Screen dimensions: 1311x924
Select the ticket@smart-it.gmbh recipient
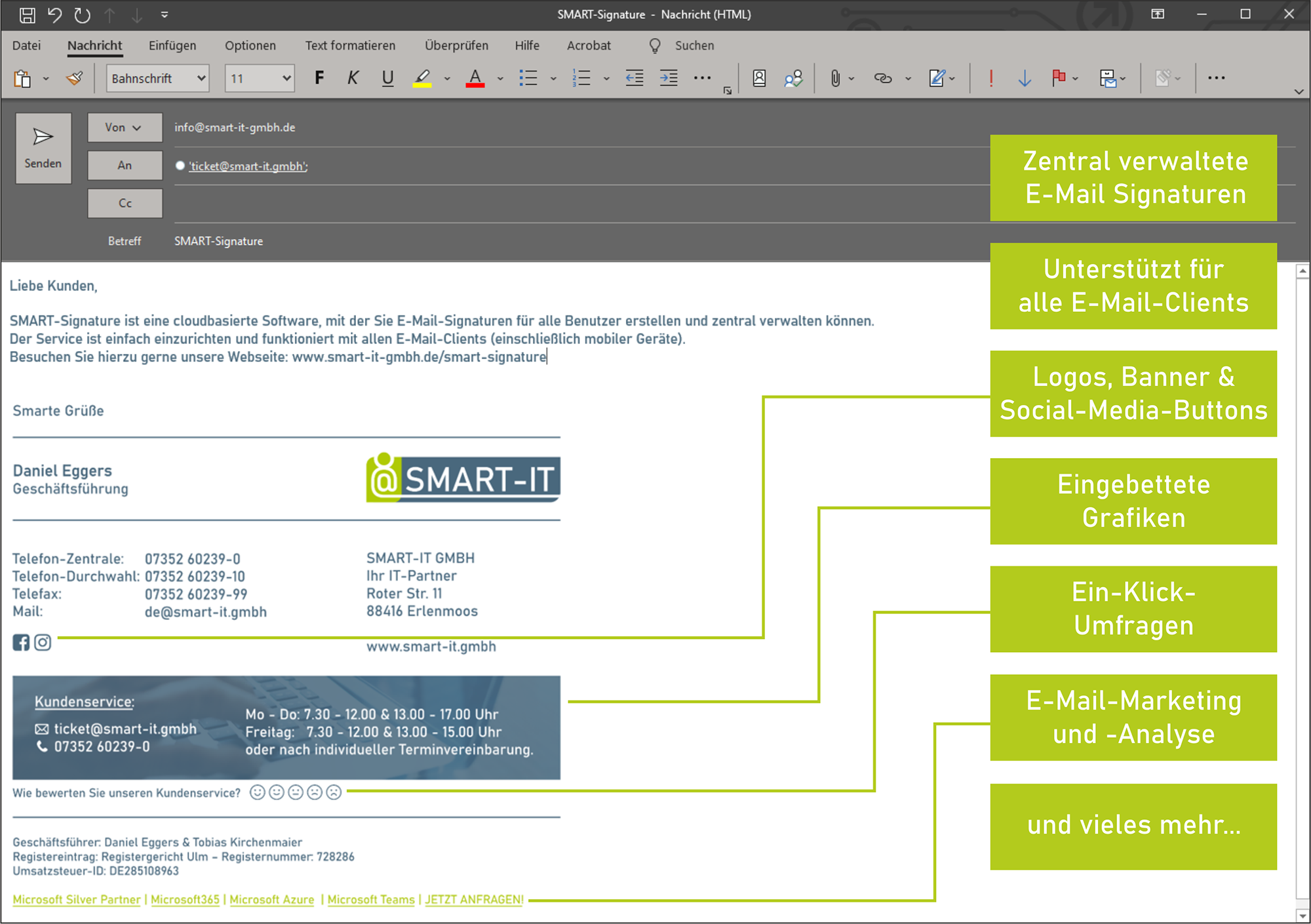point(248,166)
